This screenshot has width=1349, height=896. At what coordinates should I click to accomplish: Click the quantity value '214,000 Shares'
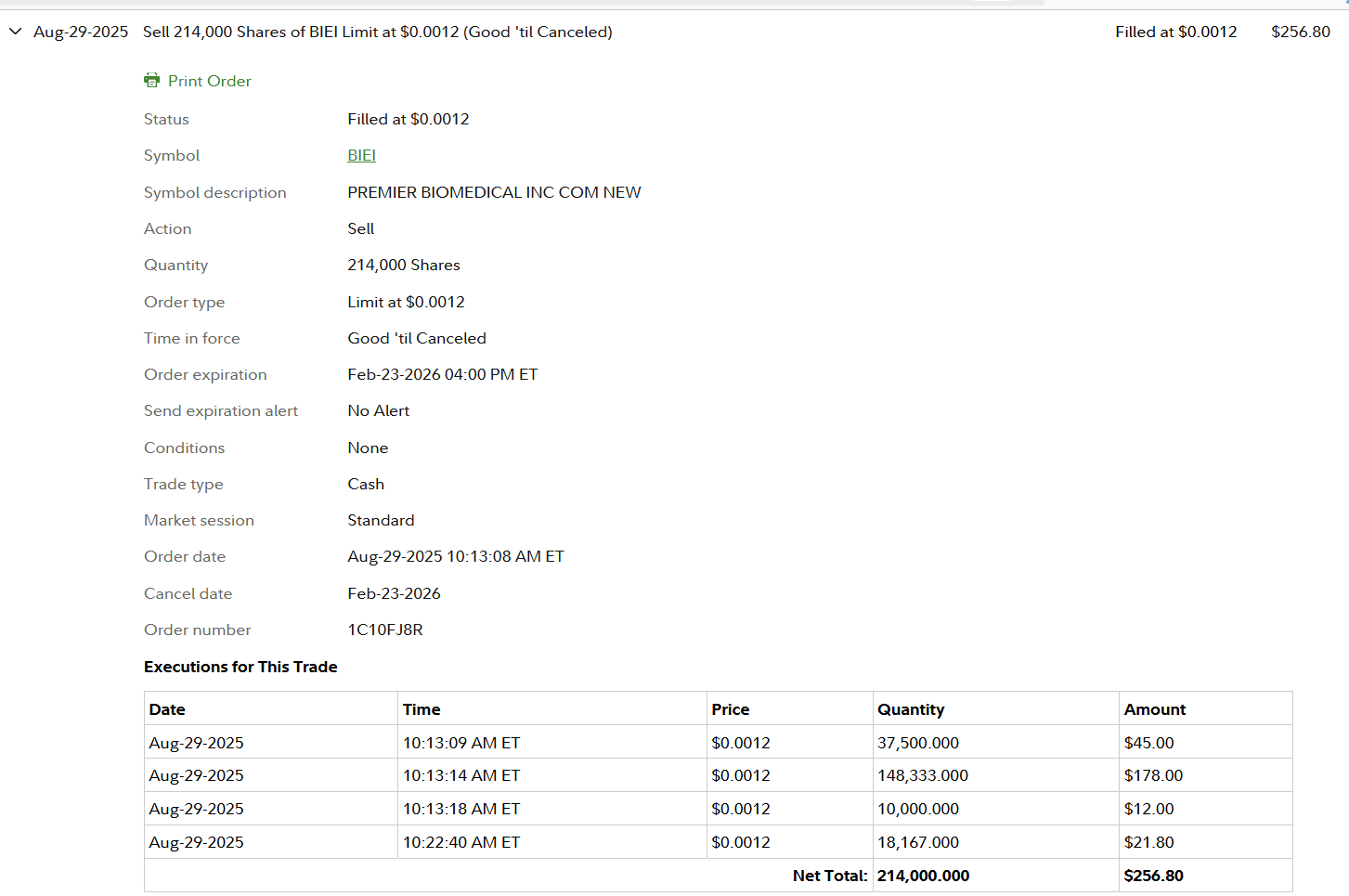[x=404, y=265]
